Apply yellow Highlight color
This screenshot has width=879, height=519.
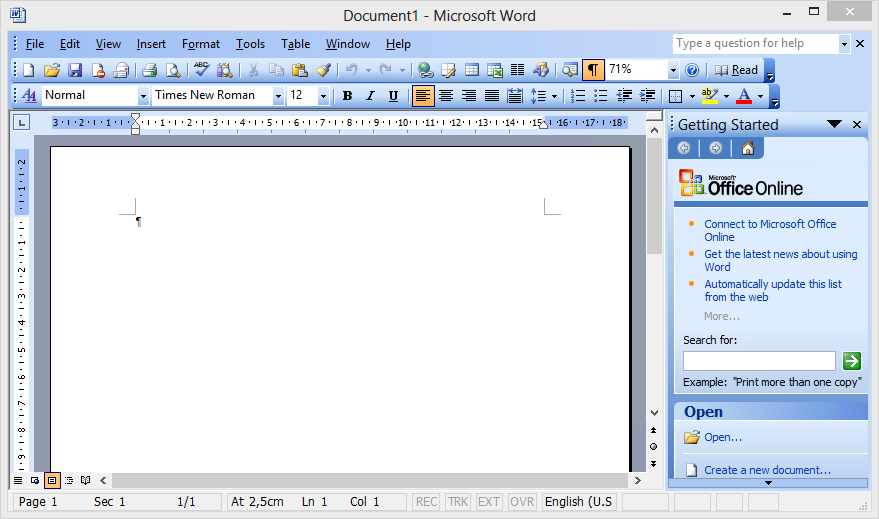click(709, 96)
